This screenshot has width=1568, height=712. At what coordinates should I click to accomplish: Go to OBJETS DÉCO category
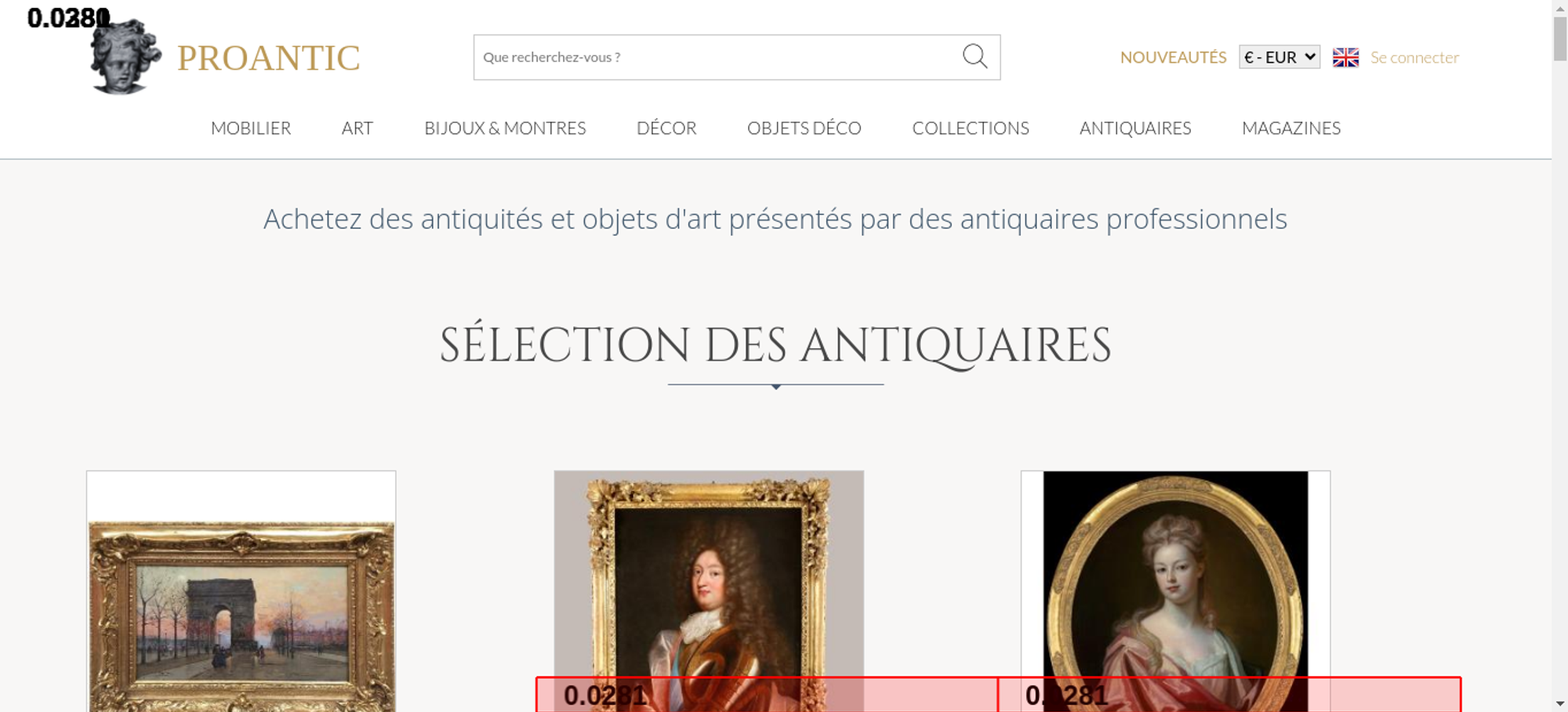coord(804,128)
